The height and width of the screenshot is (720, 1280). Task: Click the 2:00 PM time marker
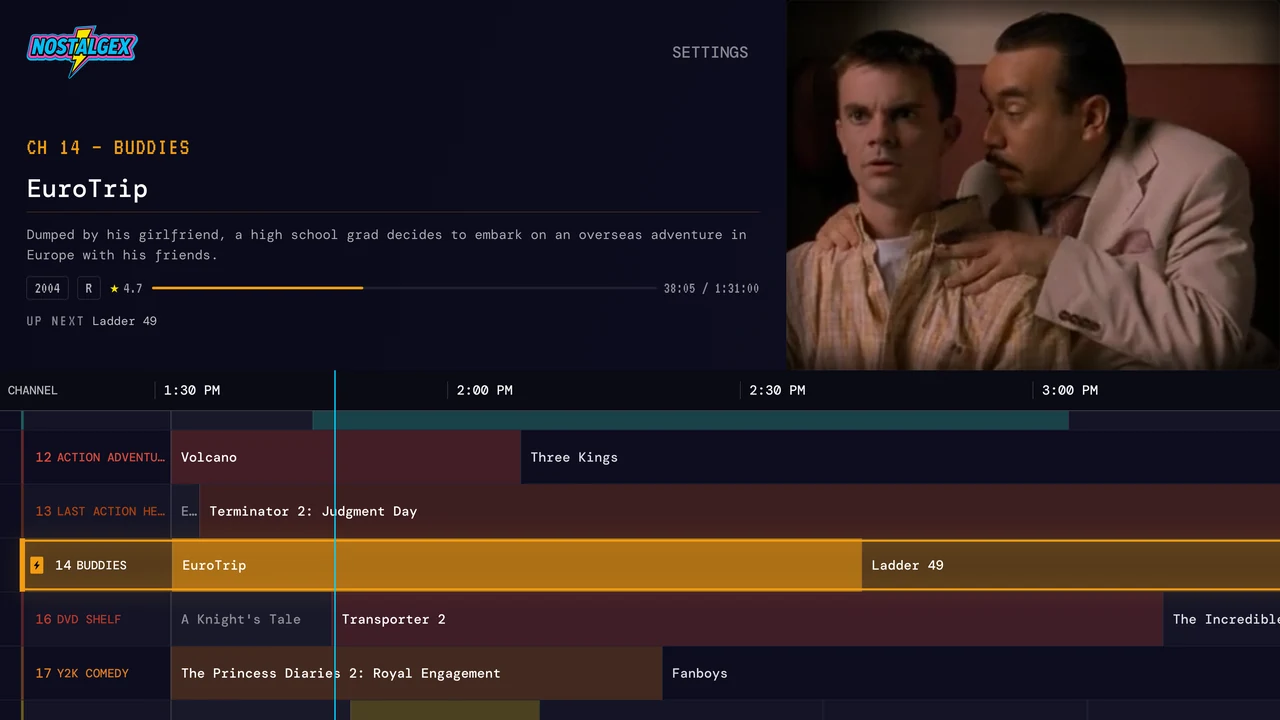tap(485, 390)
